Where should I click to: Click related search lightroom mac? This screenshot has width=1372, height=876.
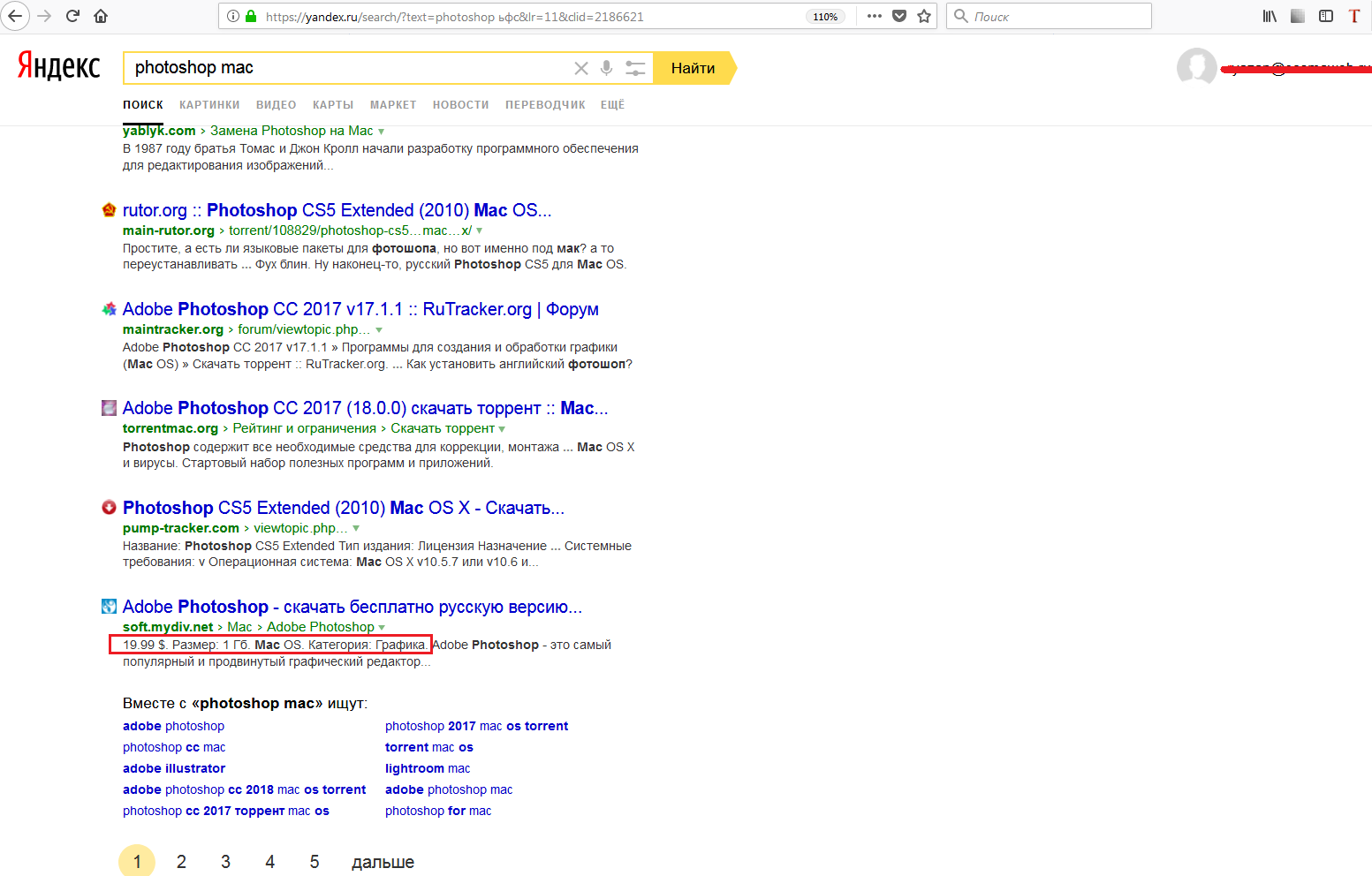428,768
